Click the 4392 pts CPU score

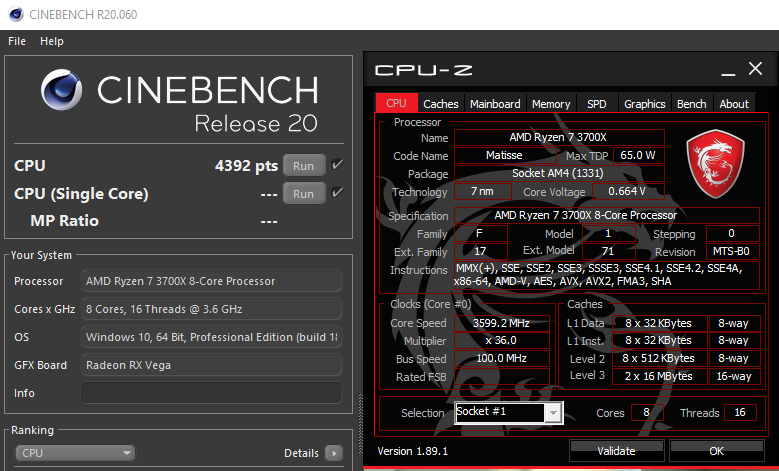point(246,165)
